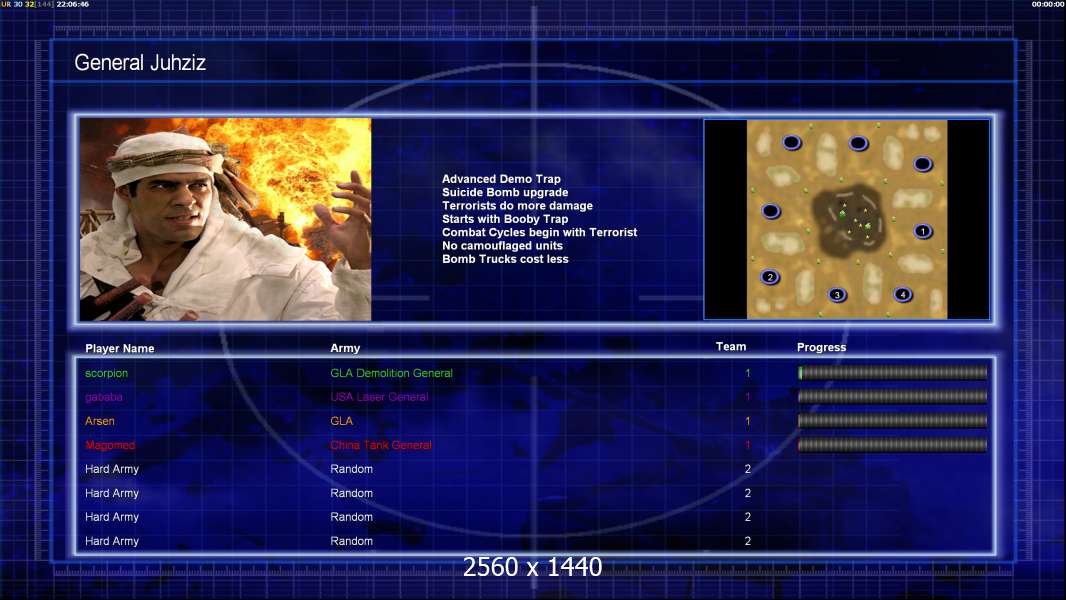Click the dark crater at the minimap center
The height and width of the screenshot is (600, 1066).
[x=847, y=220]
